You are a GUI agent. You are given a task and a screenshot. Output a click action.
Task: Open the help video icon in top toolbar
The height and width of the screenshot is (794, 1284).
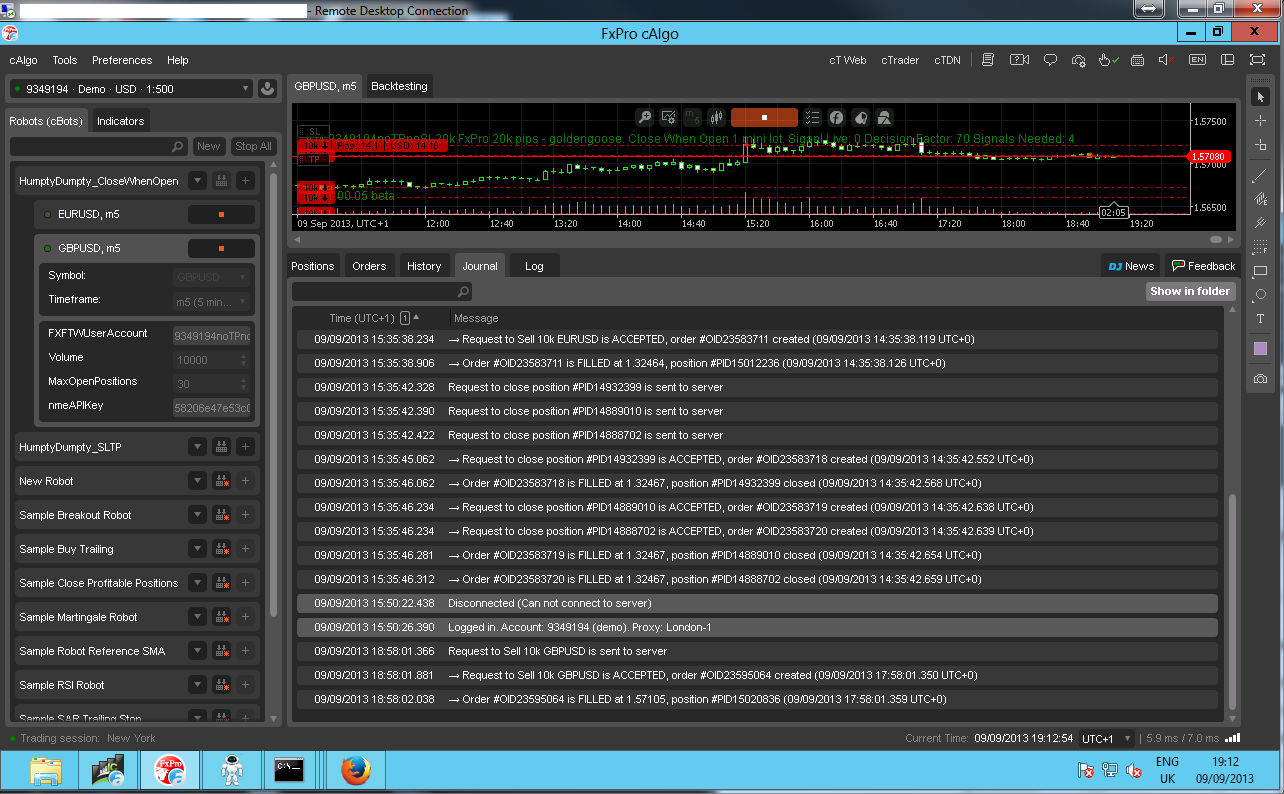1019,60
